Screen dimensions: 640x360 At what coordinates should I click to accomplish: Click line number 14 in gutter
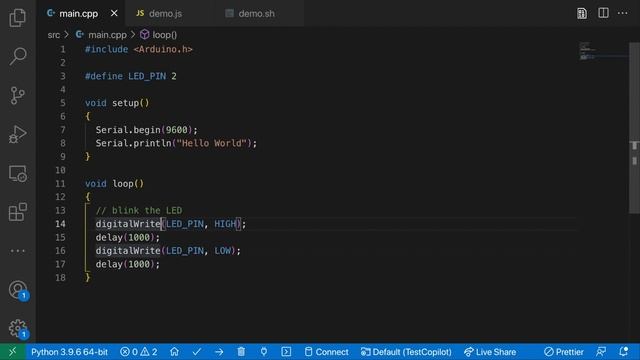(x=60, y=224)
